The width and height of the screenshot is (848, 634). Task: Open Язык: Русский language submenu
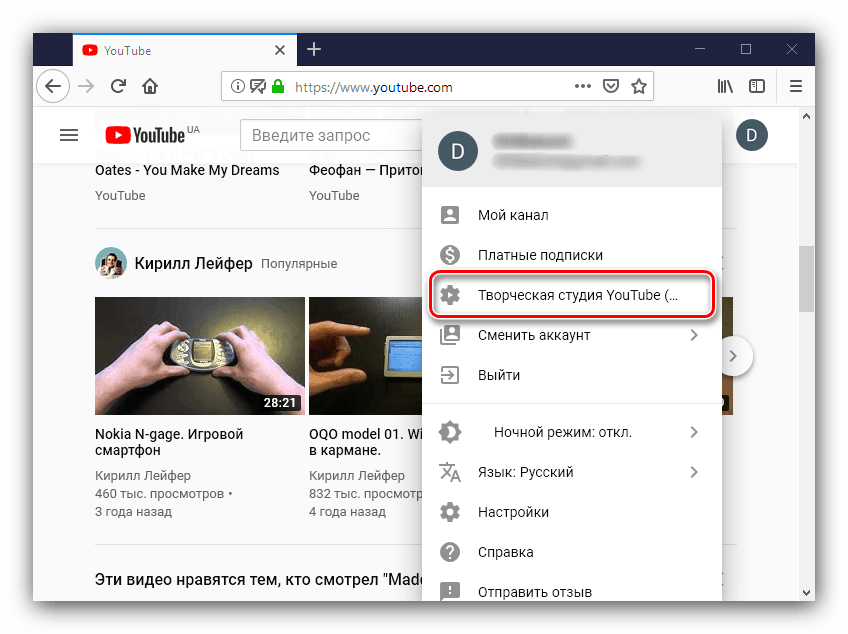[x=572, y=472]
